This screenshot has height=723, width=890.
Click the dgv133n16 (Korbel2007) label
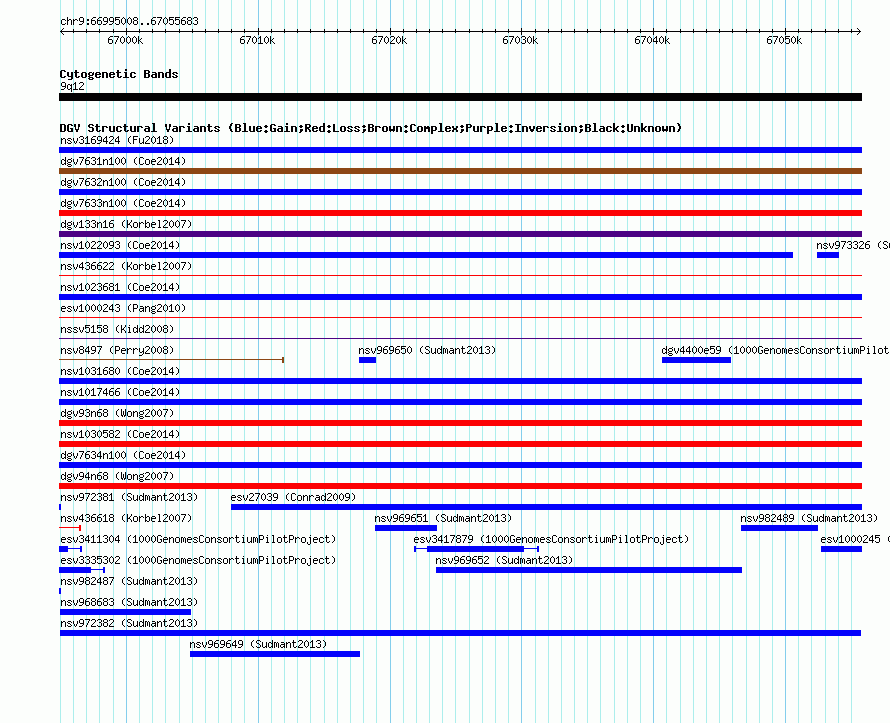tap(126, 224)
